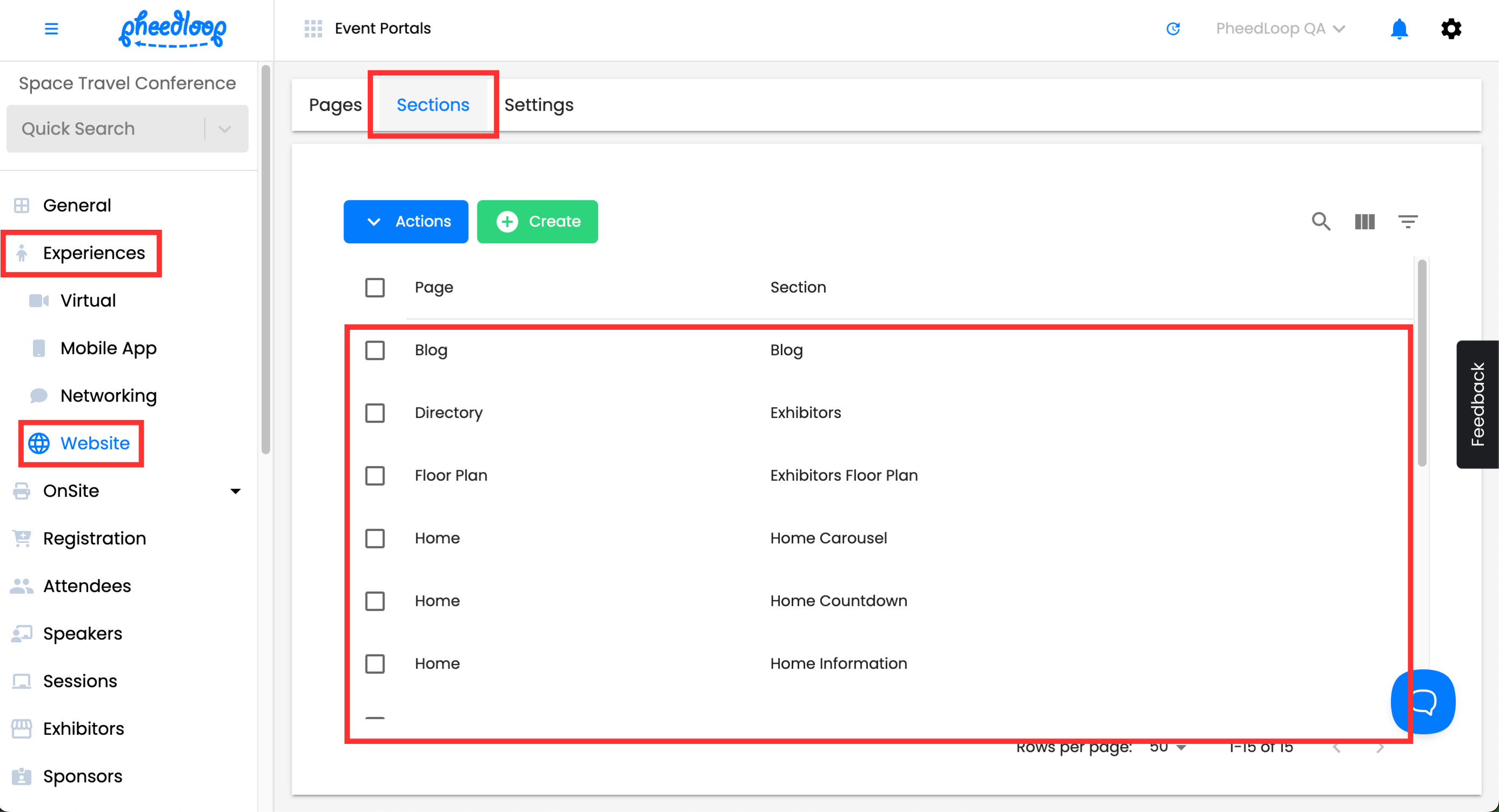This screenshot has width=1499, height=812.
Task: Click the refresh icon in header
Action: 1172,29
